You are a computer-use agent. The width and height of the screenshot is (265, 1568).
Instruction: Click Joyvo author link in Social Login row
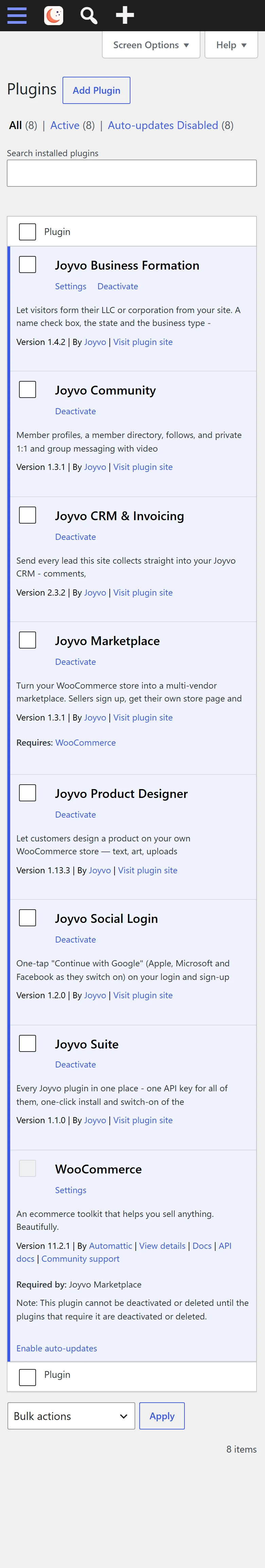(x=95, y=995)
